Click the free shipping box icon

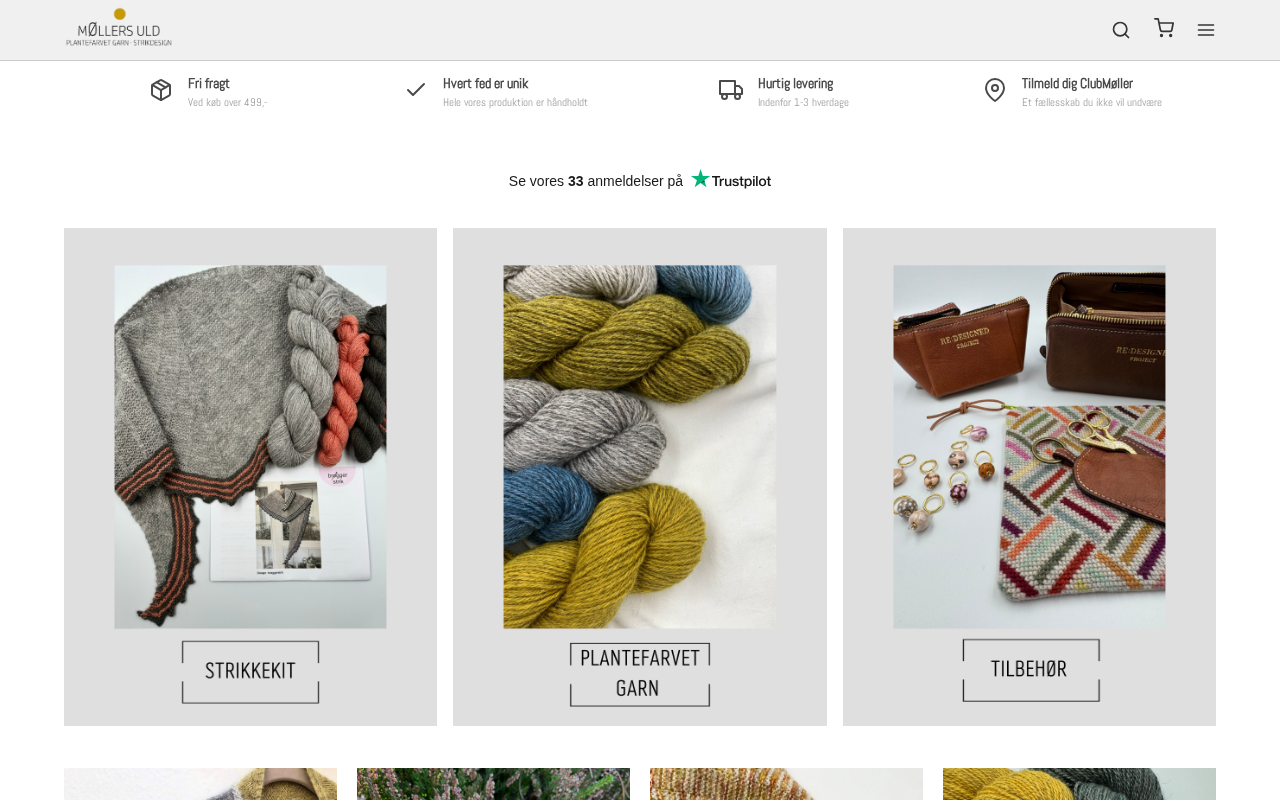(161, 90)
